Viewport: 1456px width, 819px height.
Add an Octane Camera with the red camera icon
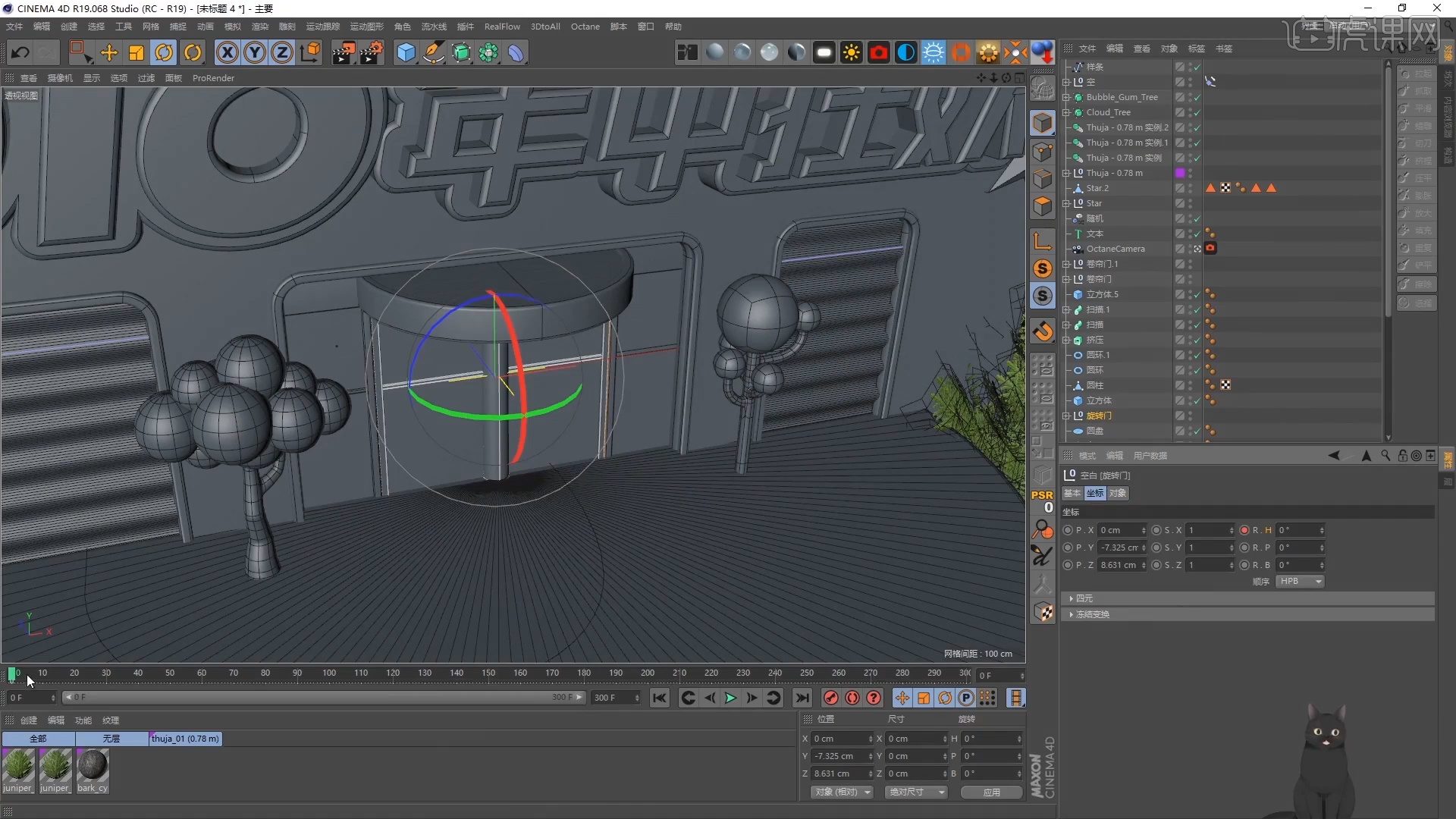point(879,52)
